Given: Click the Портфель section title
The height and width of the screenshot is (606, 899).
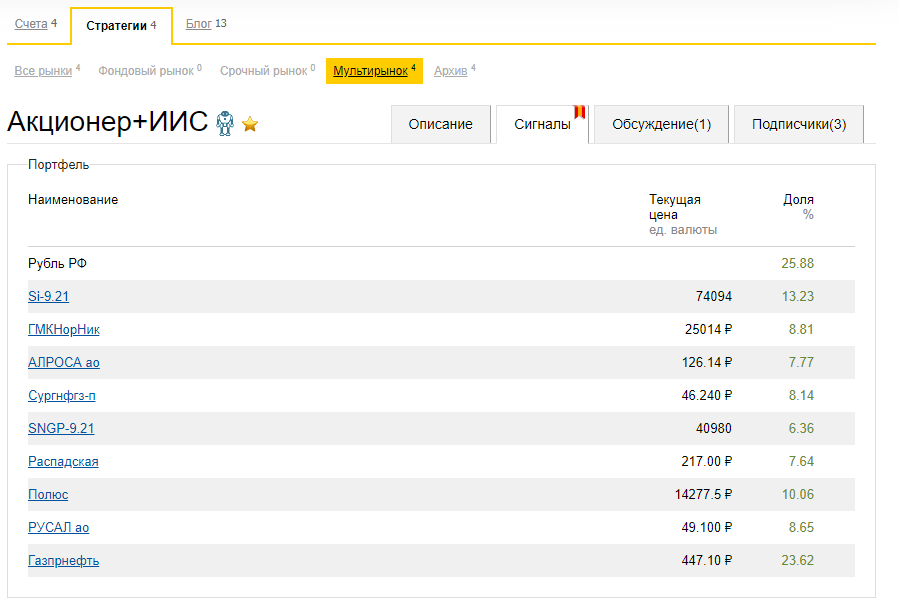Looking at the screenshot, I should click(58, 165).
